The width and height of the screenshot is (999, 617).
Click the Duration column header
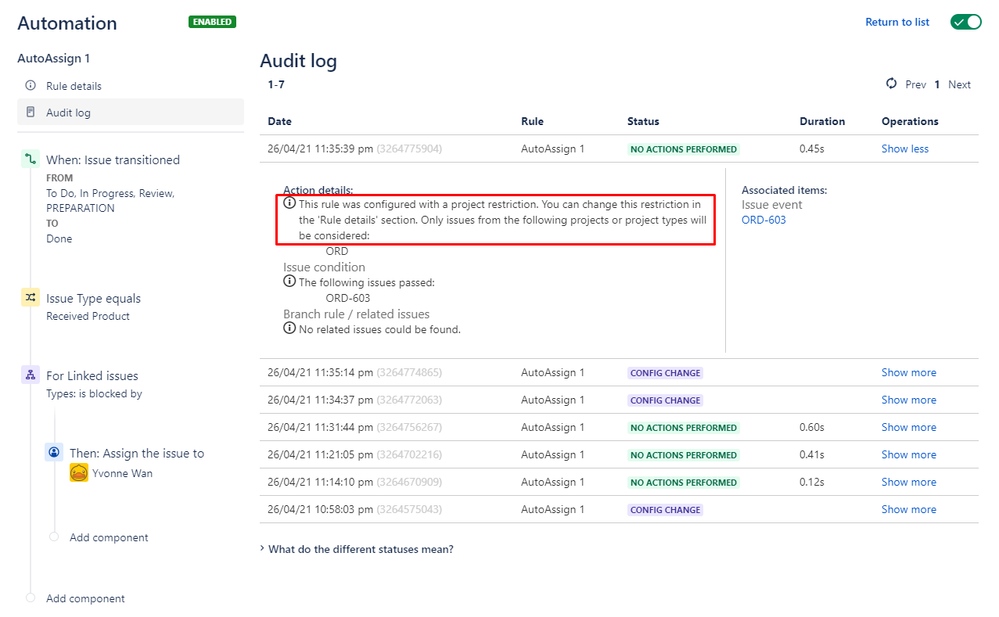[x=822, y=121]
